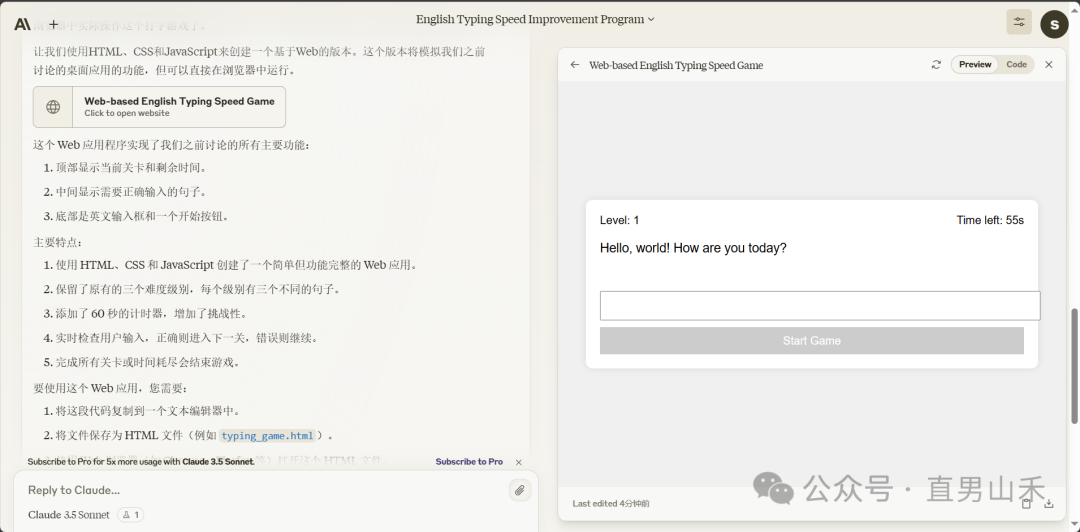1080x532 pixels.
Task: Open chat controls settings icon
Action: click(1019, 23)
